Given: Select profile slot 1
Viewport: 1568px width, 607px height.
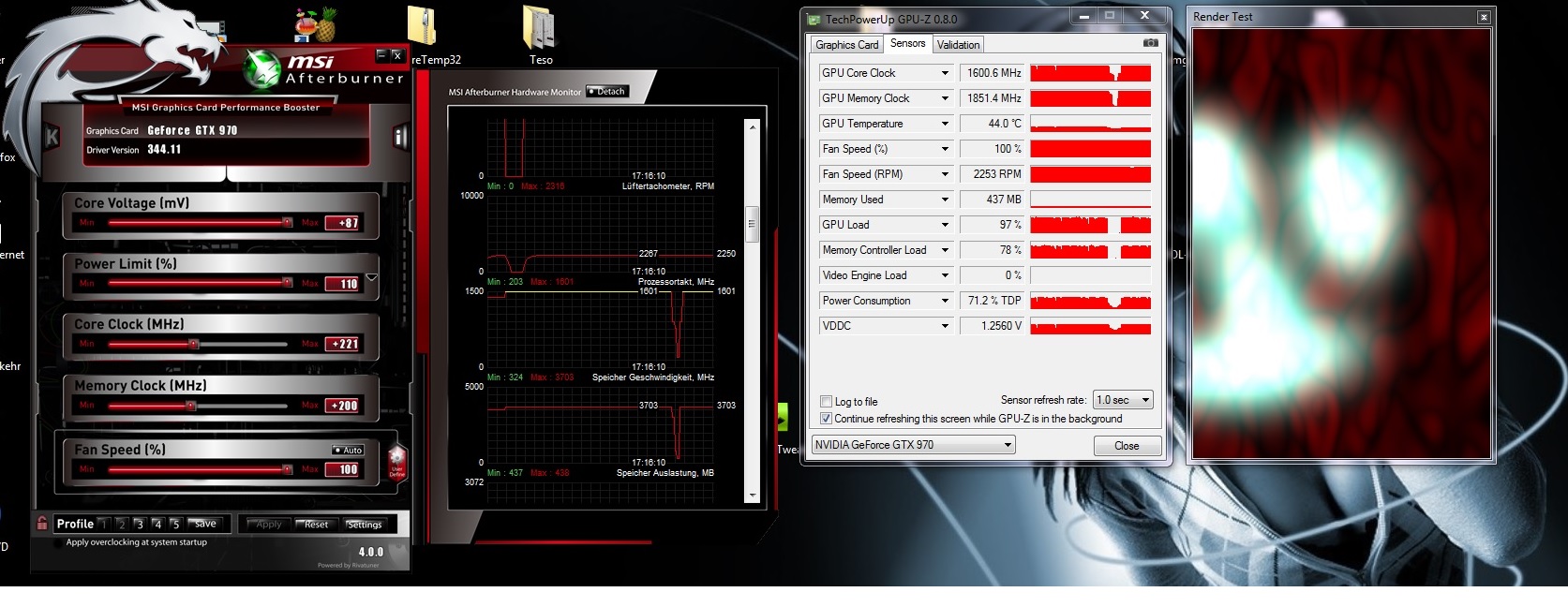Looking at the screenshot, I should [x=103, y=525].
